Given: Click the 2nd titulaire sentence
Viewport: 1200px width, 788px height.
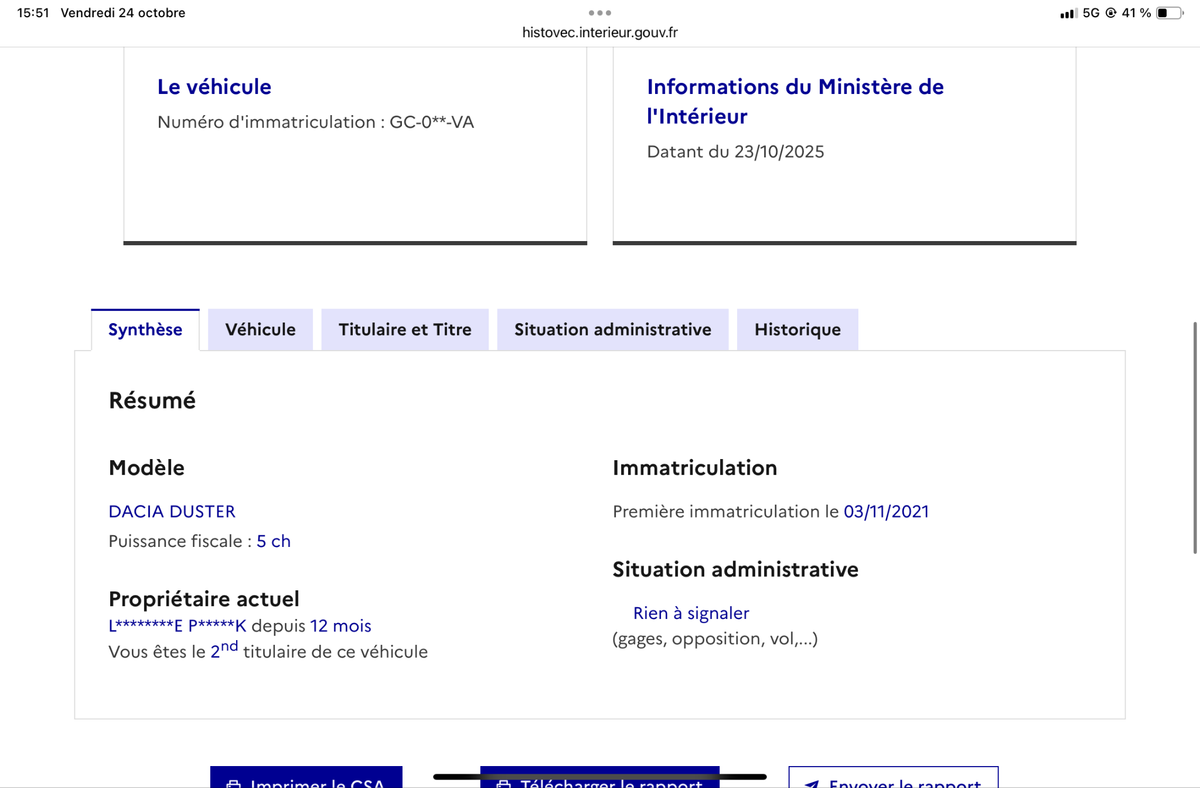Looking at the screenshot, I should pyautogui.click(x=268, y=650).
